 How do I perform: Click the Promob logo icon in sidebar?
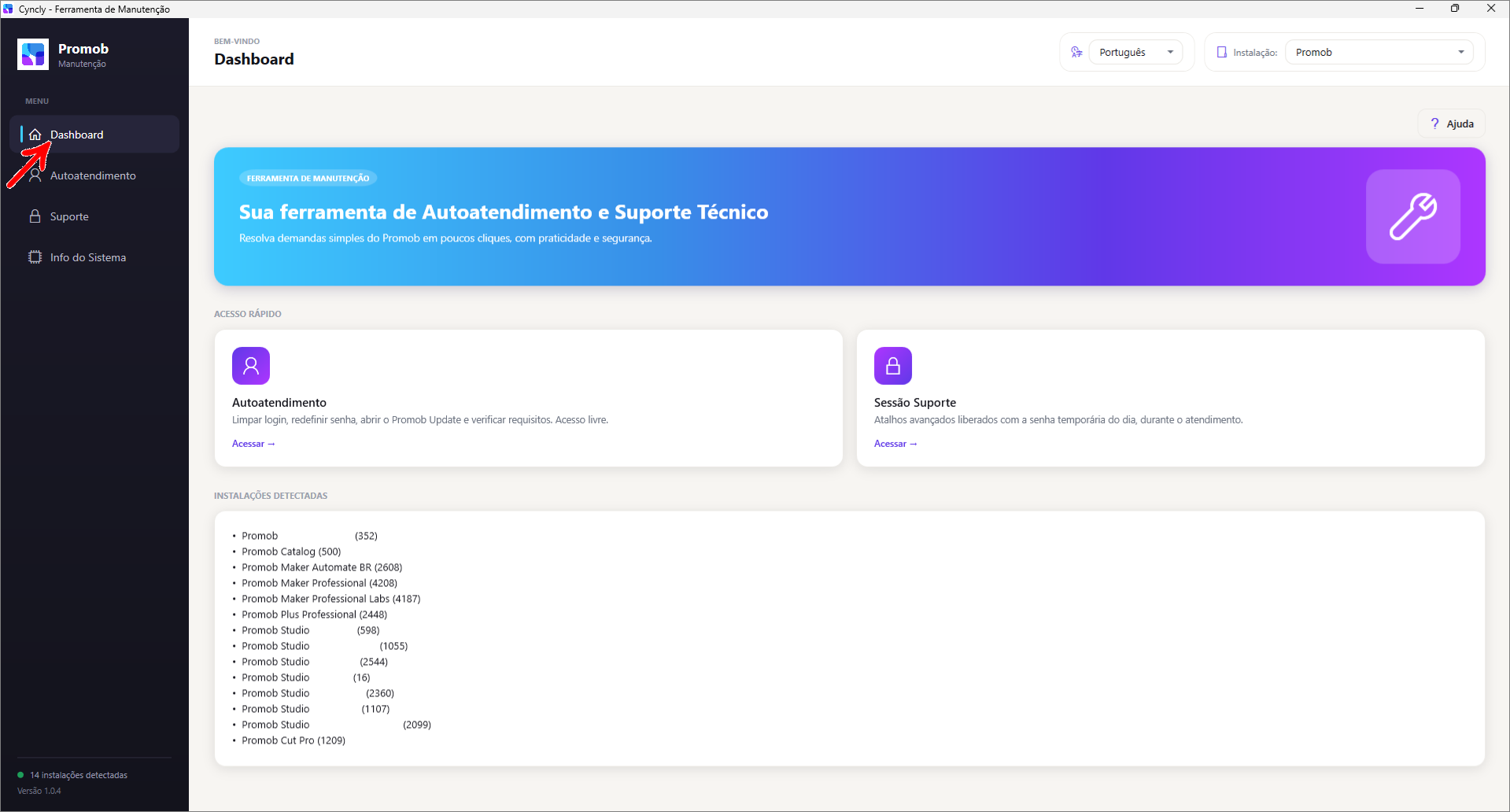33,54
